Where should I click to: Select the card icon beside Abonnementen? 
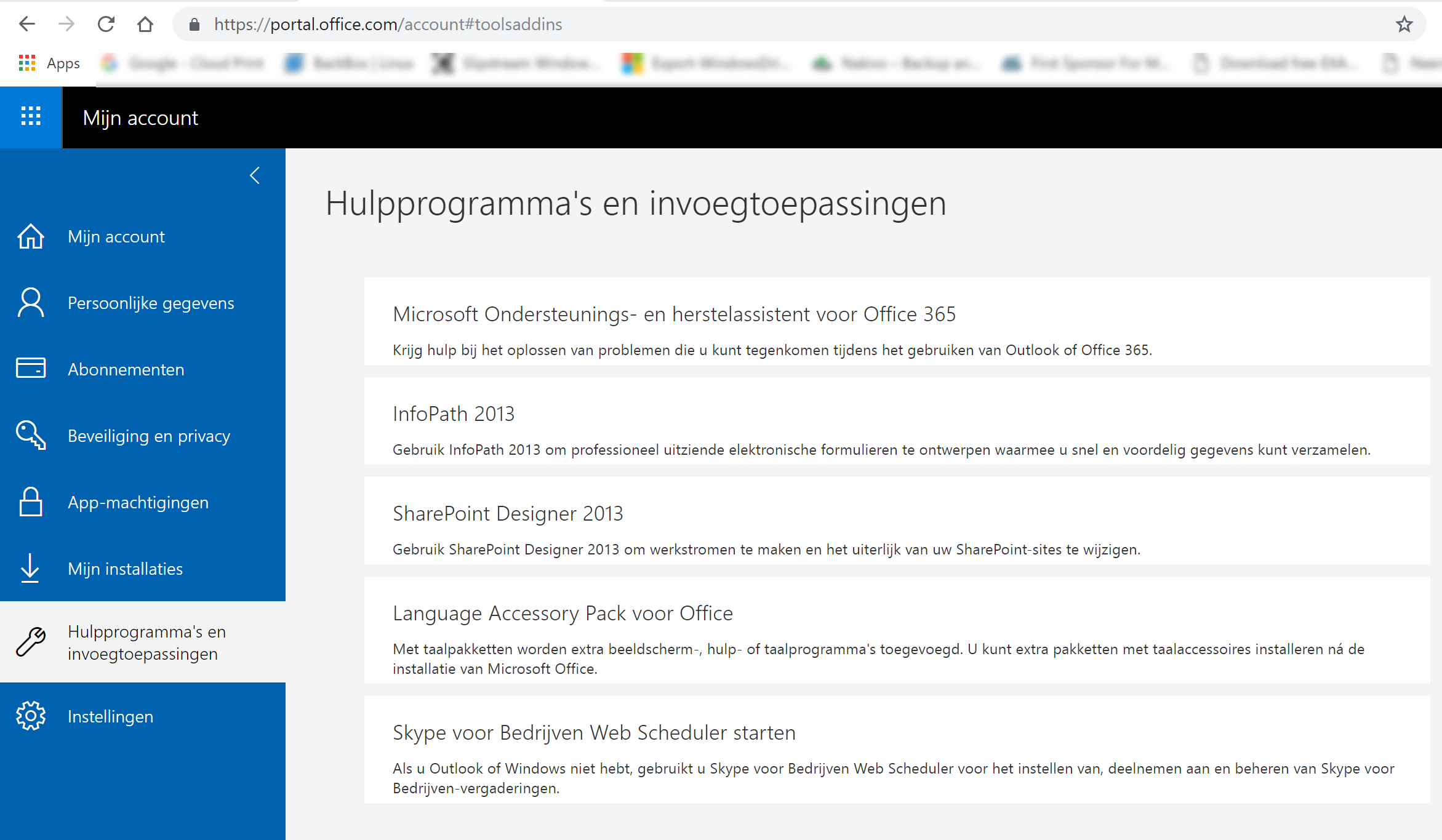(30, 369)
